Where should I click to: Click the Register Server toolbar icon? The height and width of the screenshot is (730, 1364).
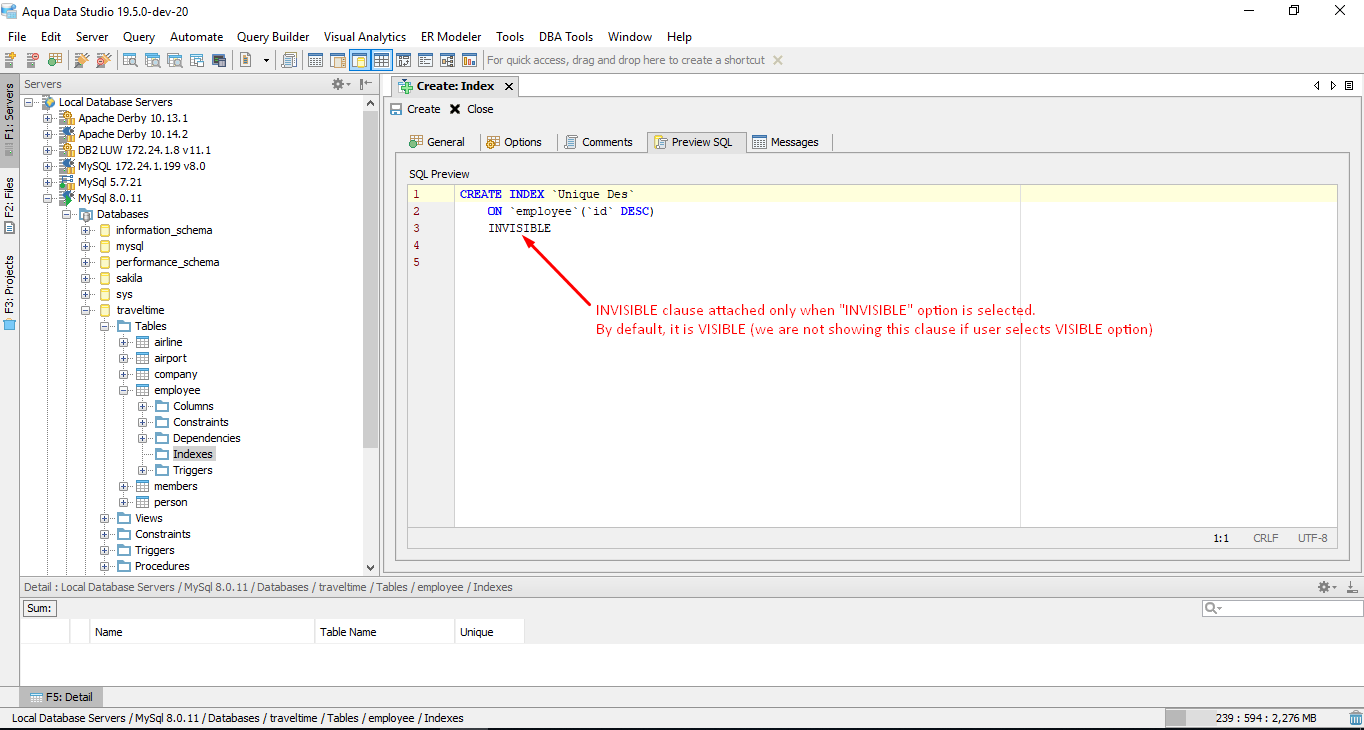(x=10, y=60)
